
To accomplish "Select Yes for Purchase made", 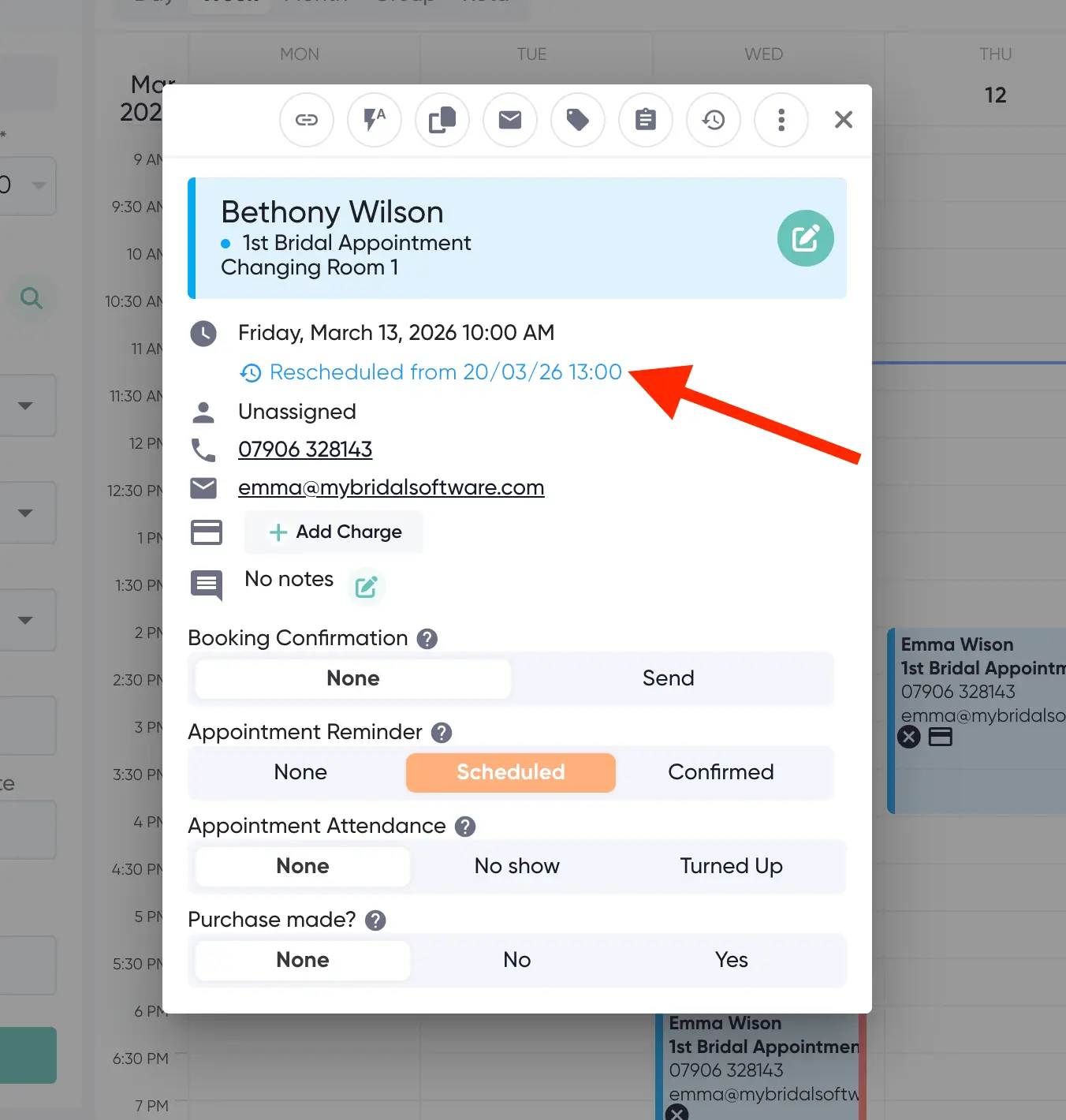I will (x=731, y=960).
